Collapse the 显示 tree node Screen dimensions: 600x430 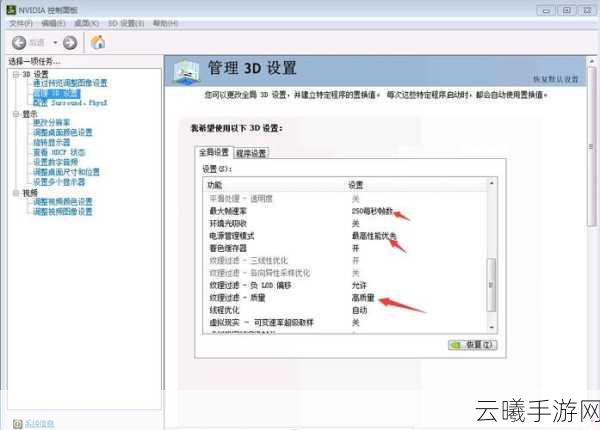[16, 114]
